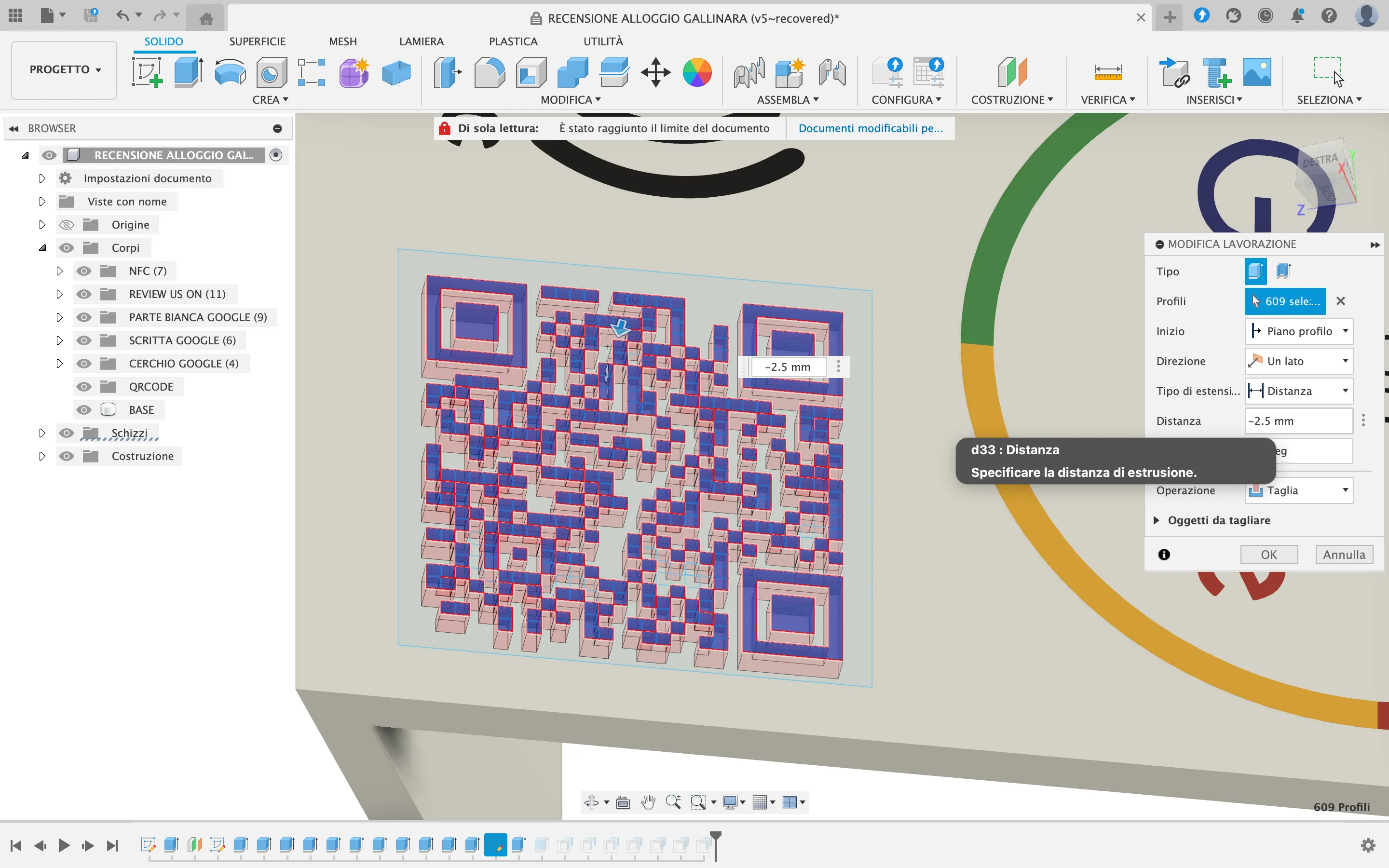The width and height of the screenshot is (1389, 868).
Task: Open the MODIFICA menu
Action: [x=571, y=100]
